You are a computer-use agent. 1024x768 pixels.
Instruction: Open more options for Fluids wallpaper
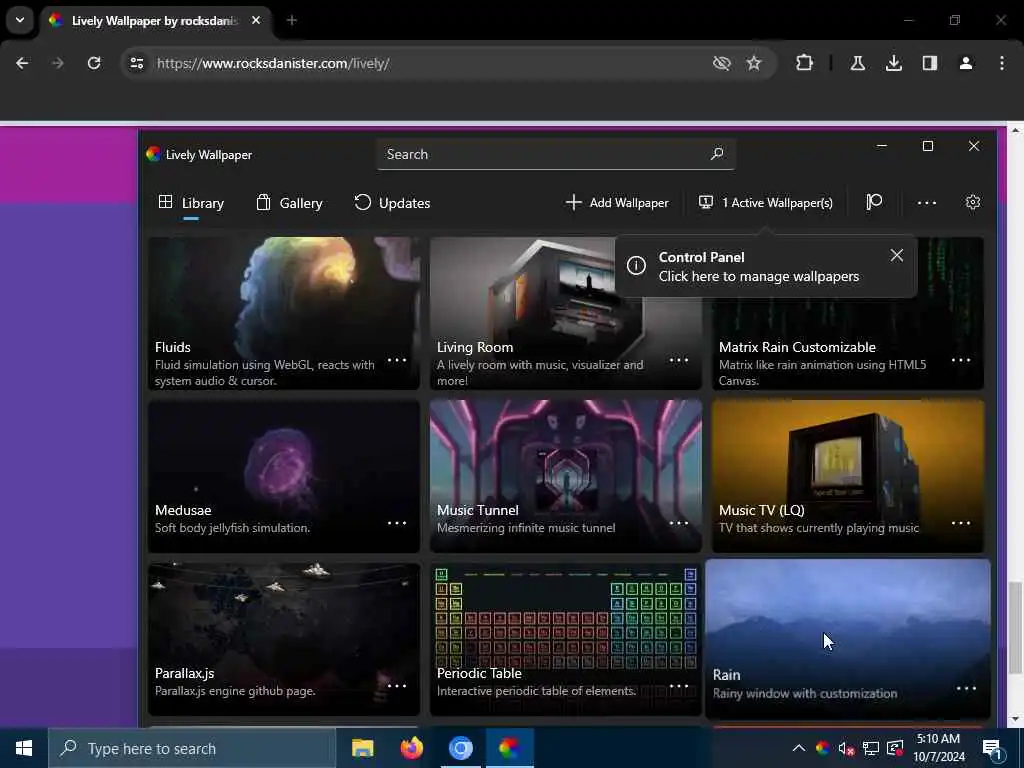tap(397, 360)
